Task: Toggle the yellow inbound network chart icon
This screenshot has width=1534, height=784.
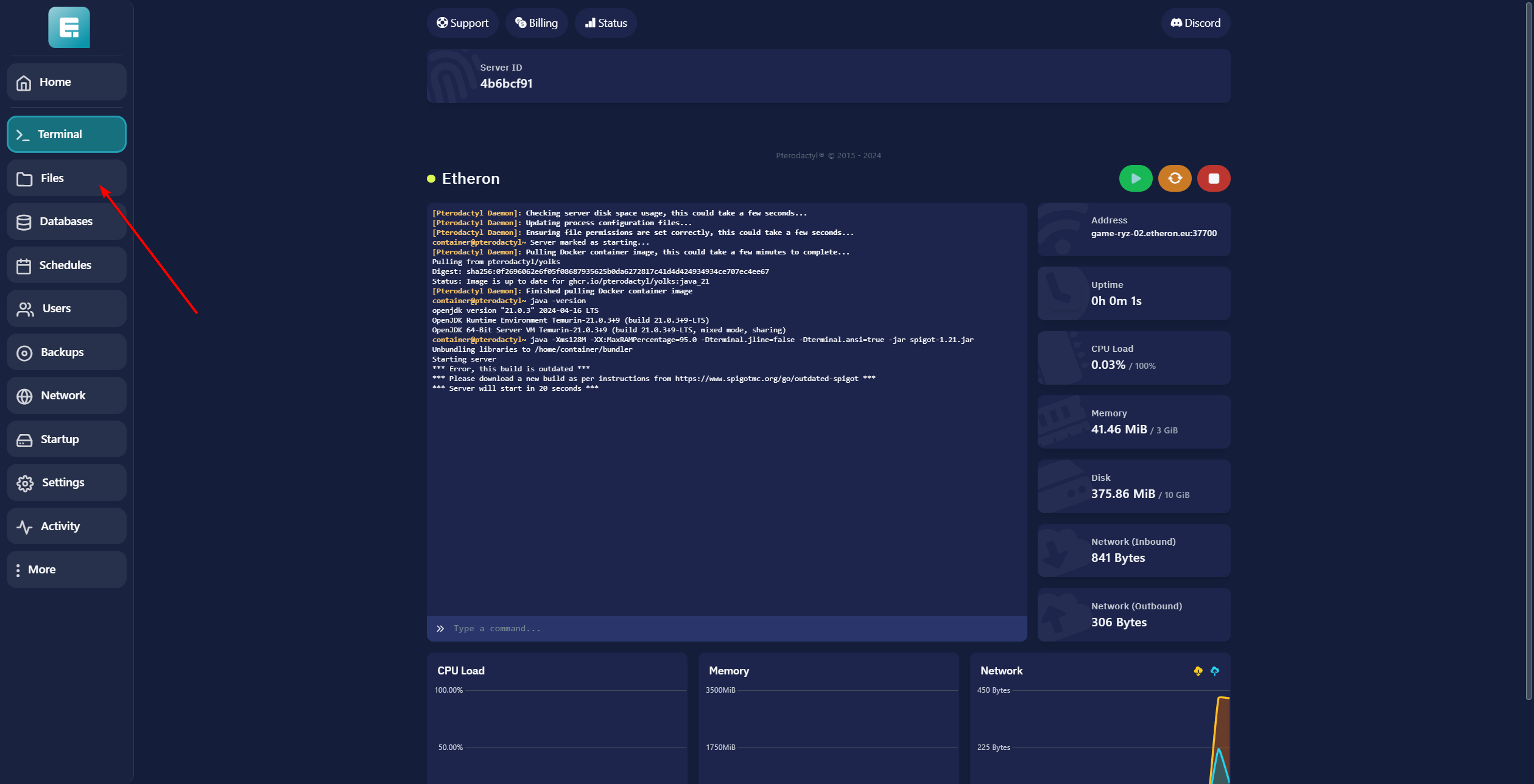Action: [1198, 671]
